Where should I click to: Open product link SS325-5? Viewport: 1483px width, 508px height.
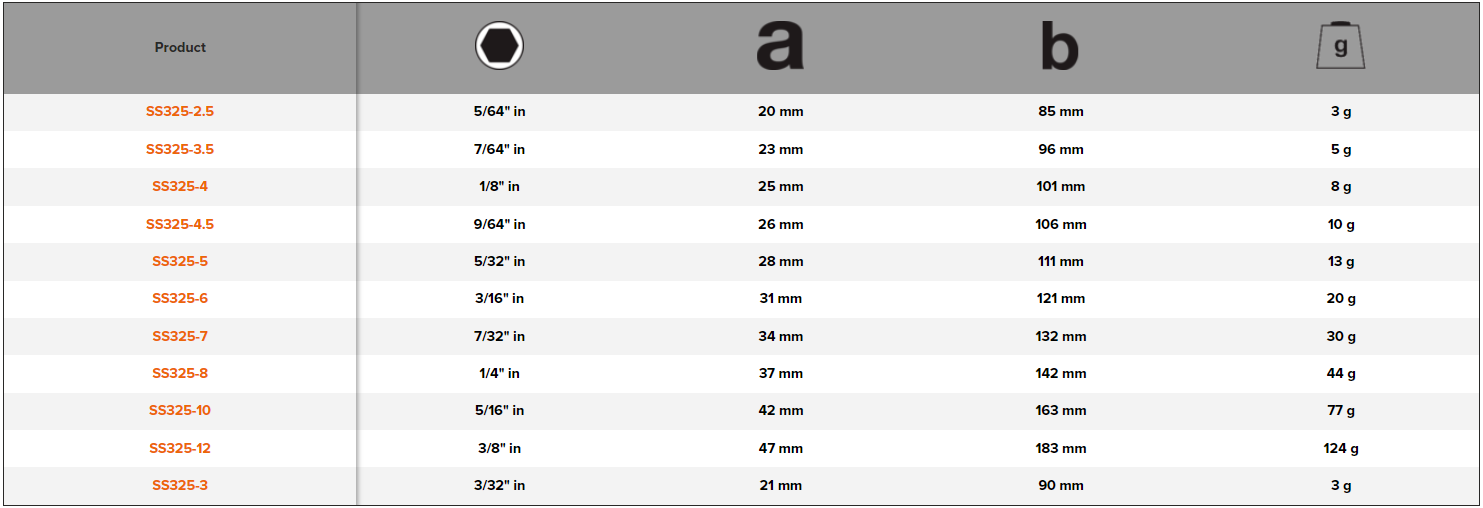(180, 261)
